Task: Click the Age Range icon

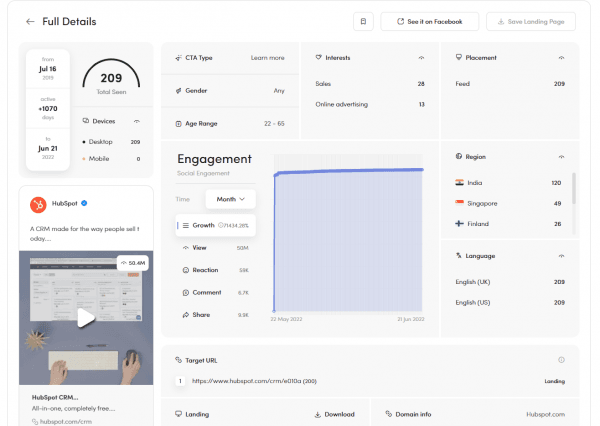Action: (x=178, y=124)
